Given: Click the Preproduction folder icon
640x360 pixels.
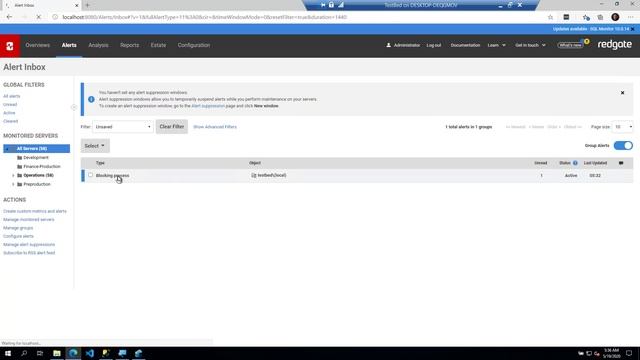Looking at the screenshot, I should [19, 184].
